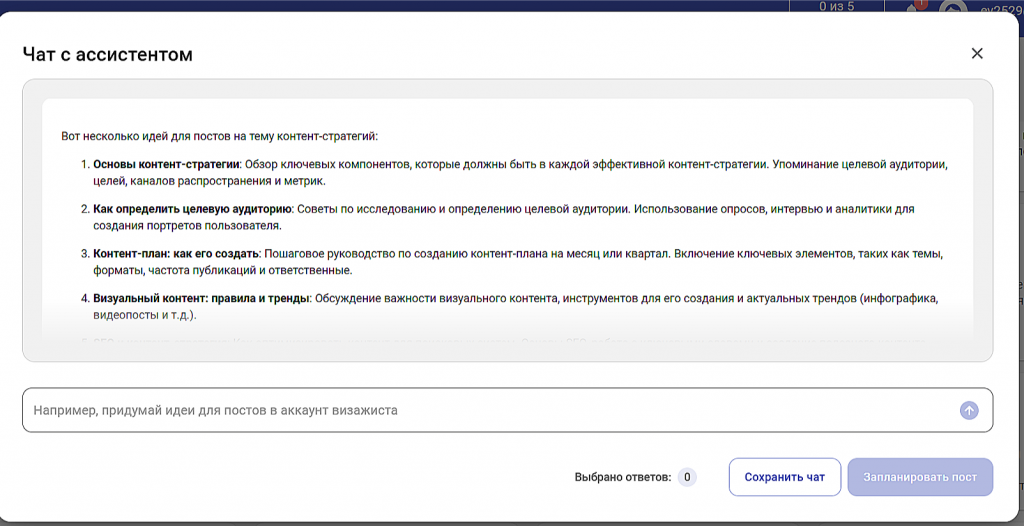The width and height of the screenshot is (1024, 526).
Task: Select idea 'Визуальный контент: правила и тренды'
Action: coord(201,299)
